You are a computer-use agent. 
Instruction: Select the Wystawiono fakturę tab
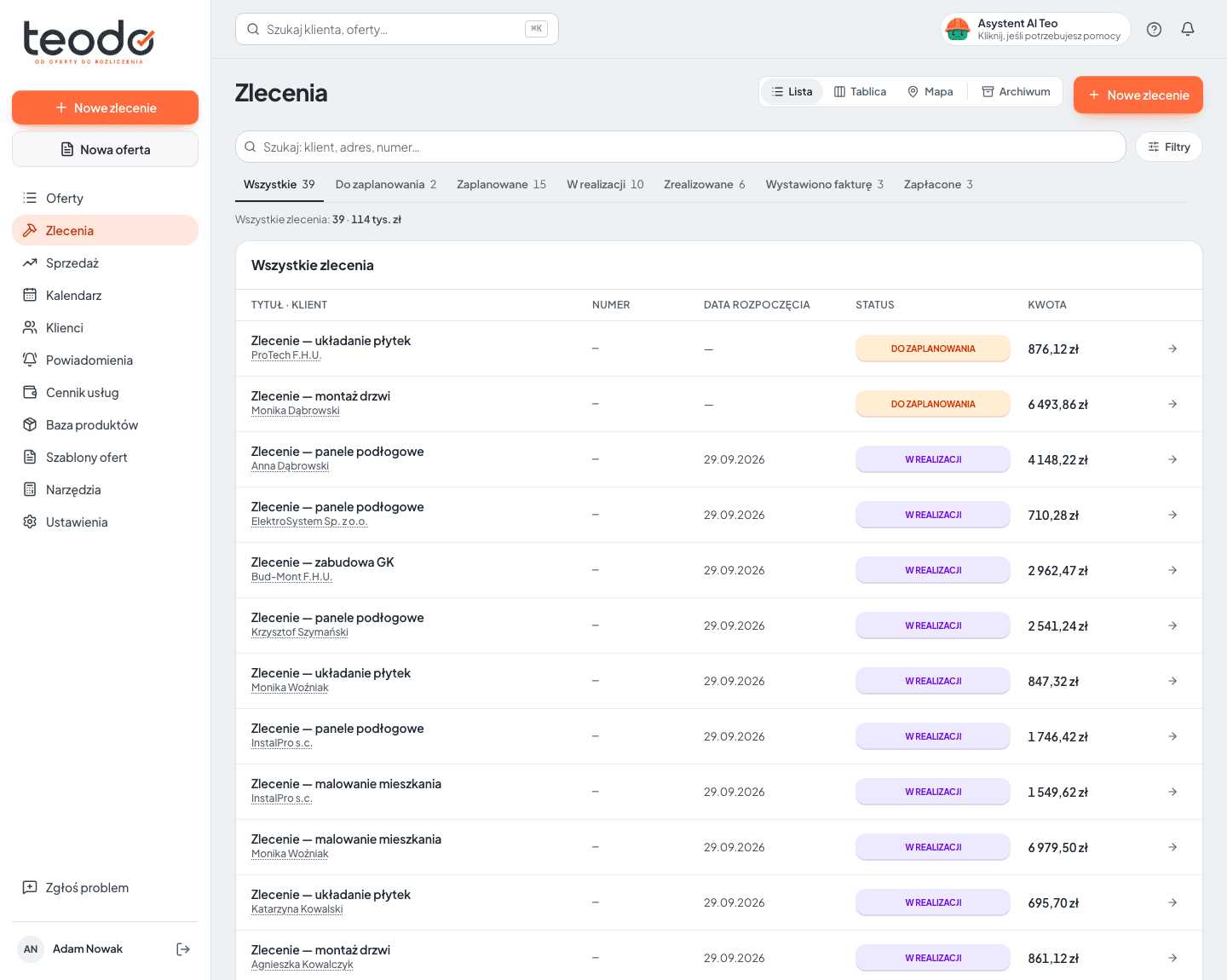824,184
